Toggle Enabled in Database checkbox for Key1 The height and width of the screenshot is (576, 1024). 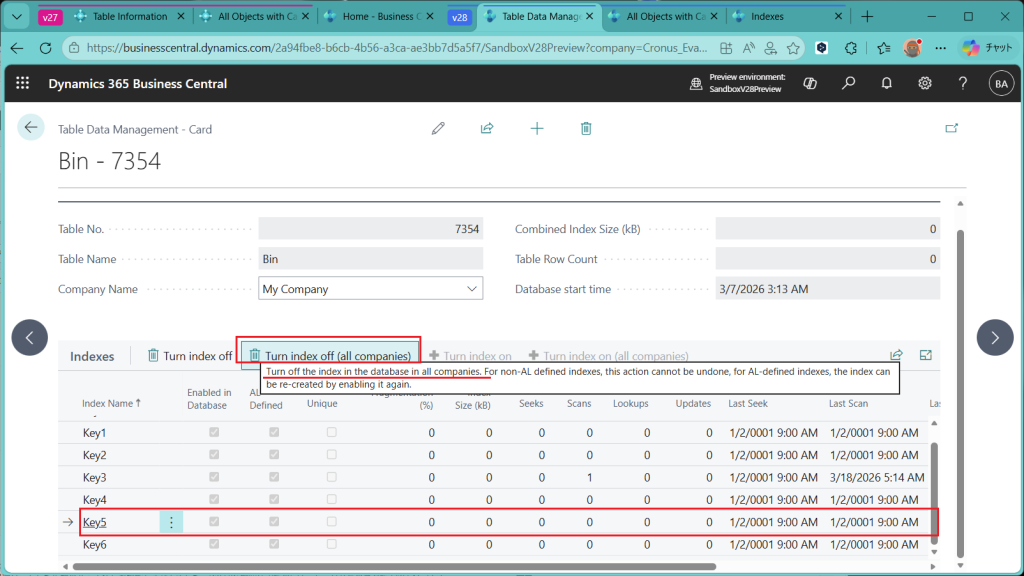(212, 433)
